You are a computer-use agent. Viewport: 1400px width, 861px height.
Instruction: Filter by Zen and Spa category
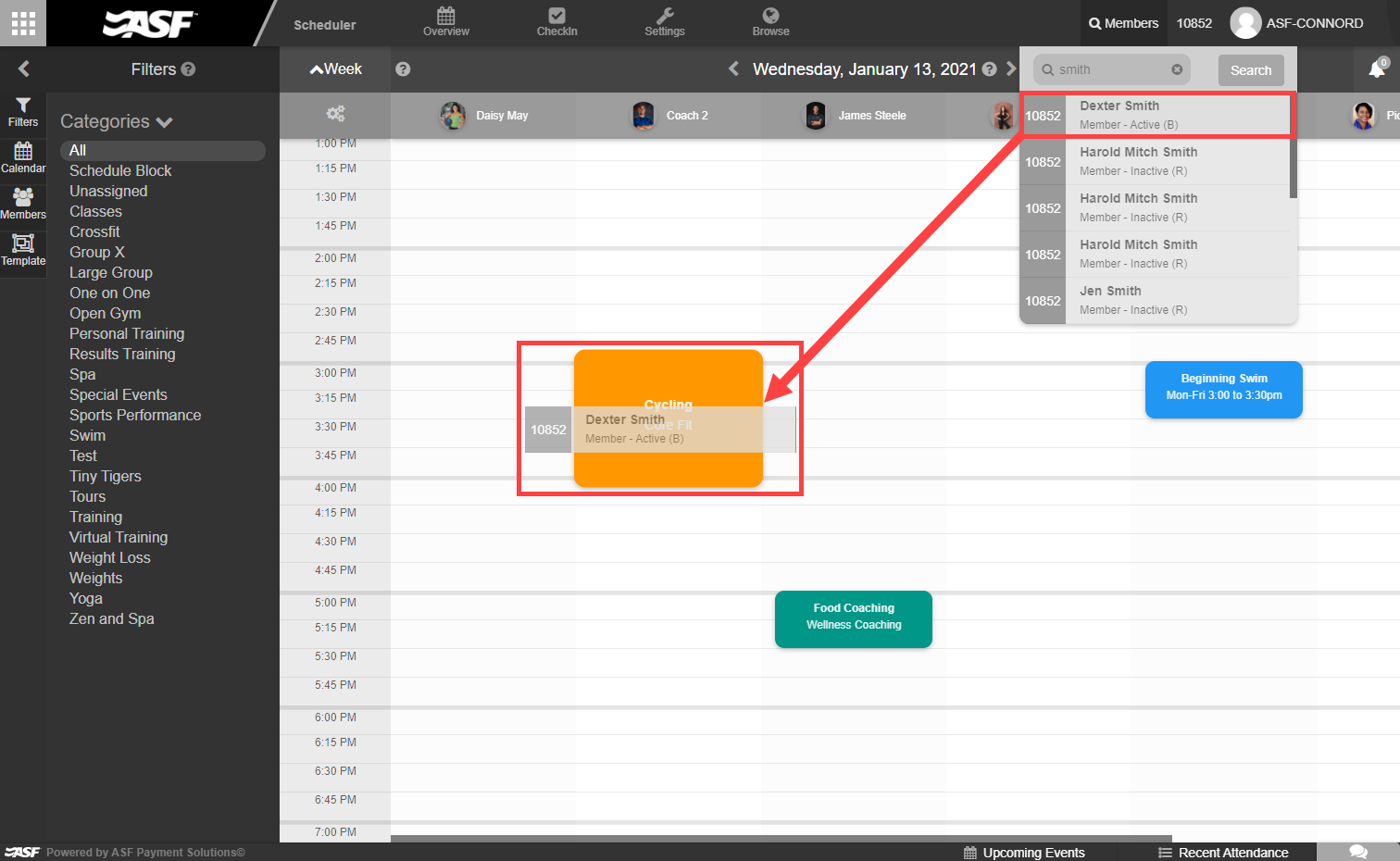point(111,618)
